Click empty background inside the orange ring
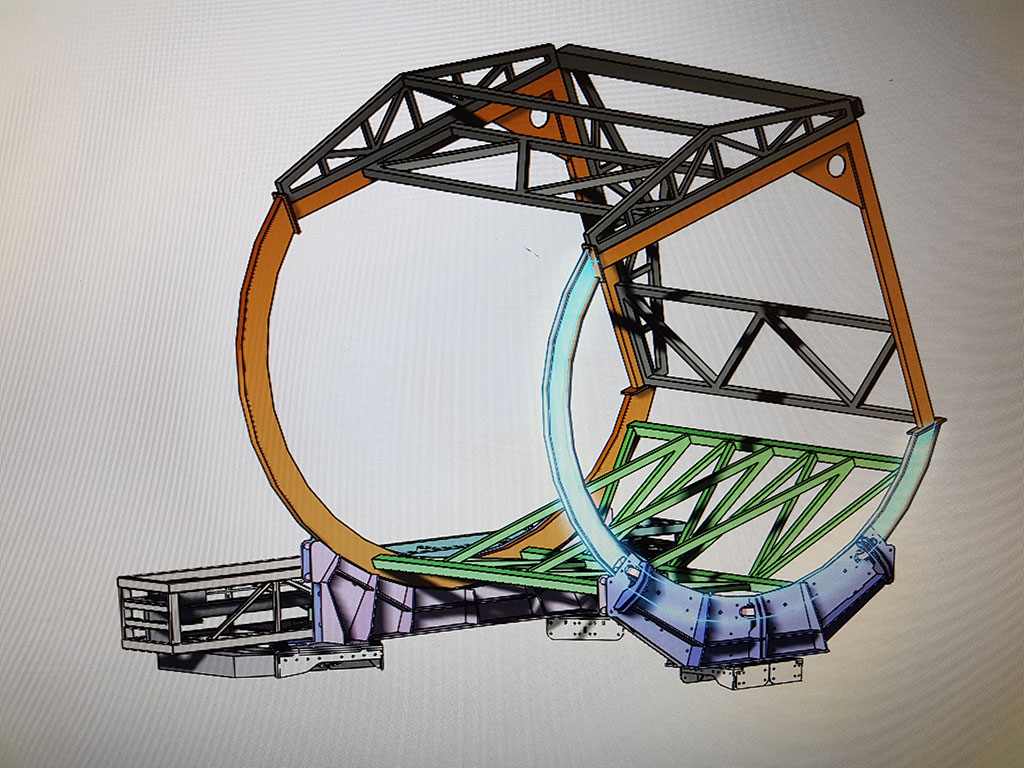This screenshot has width=1024, height=768. point(400,380)
